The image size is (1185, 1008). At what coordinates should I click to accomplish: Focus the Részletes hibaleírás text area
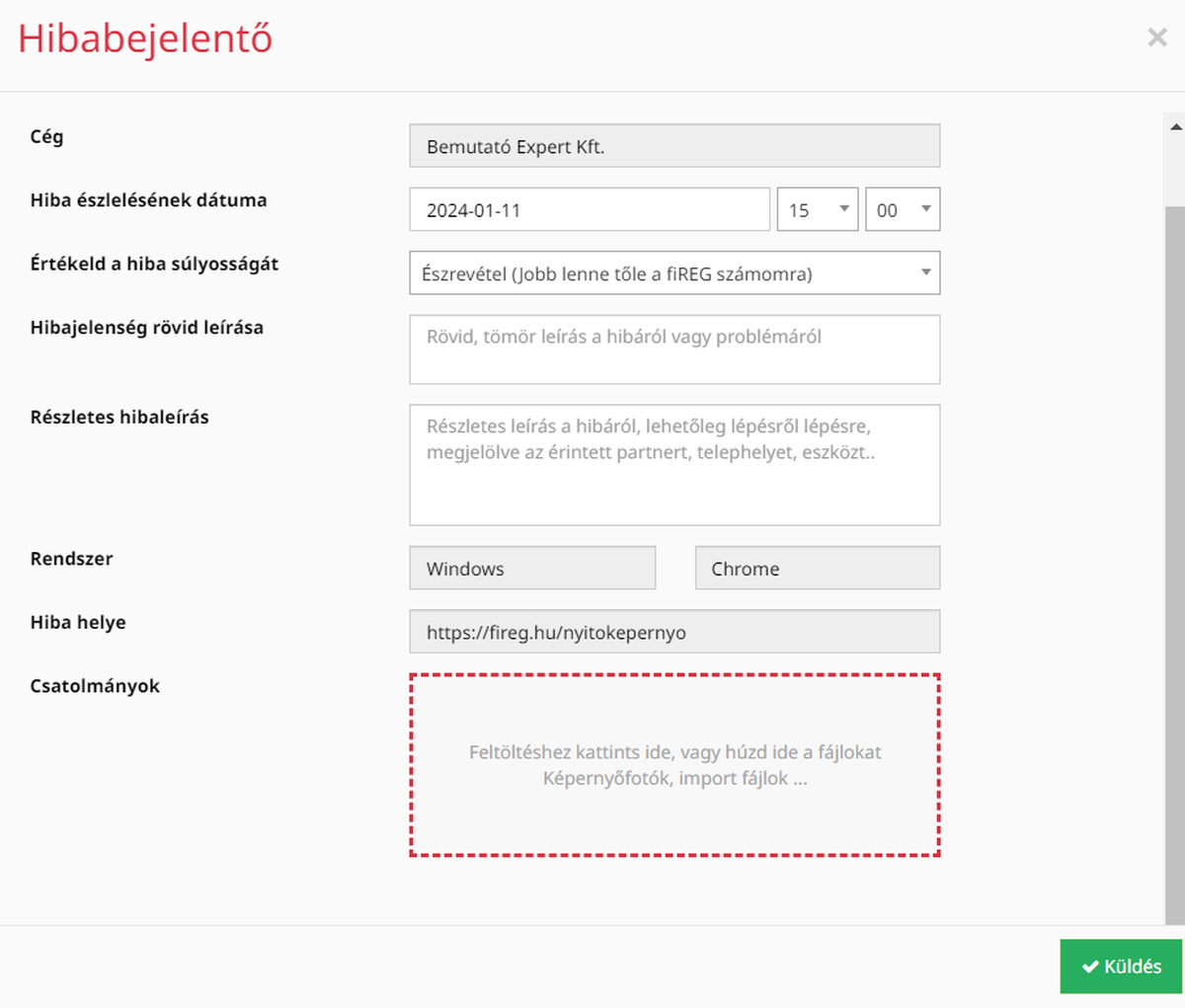point(674,465)
